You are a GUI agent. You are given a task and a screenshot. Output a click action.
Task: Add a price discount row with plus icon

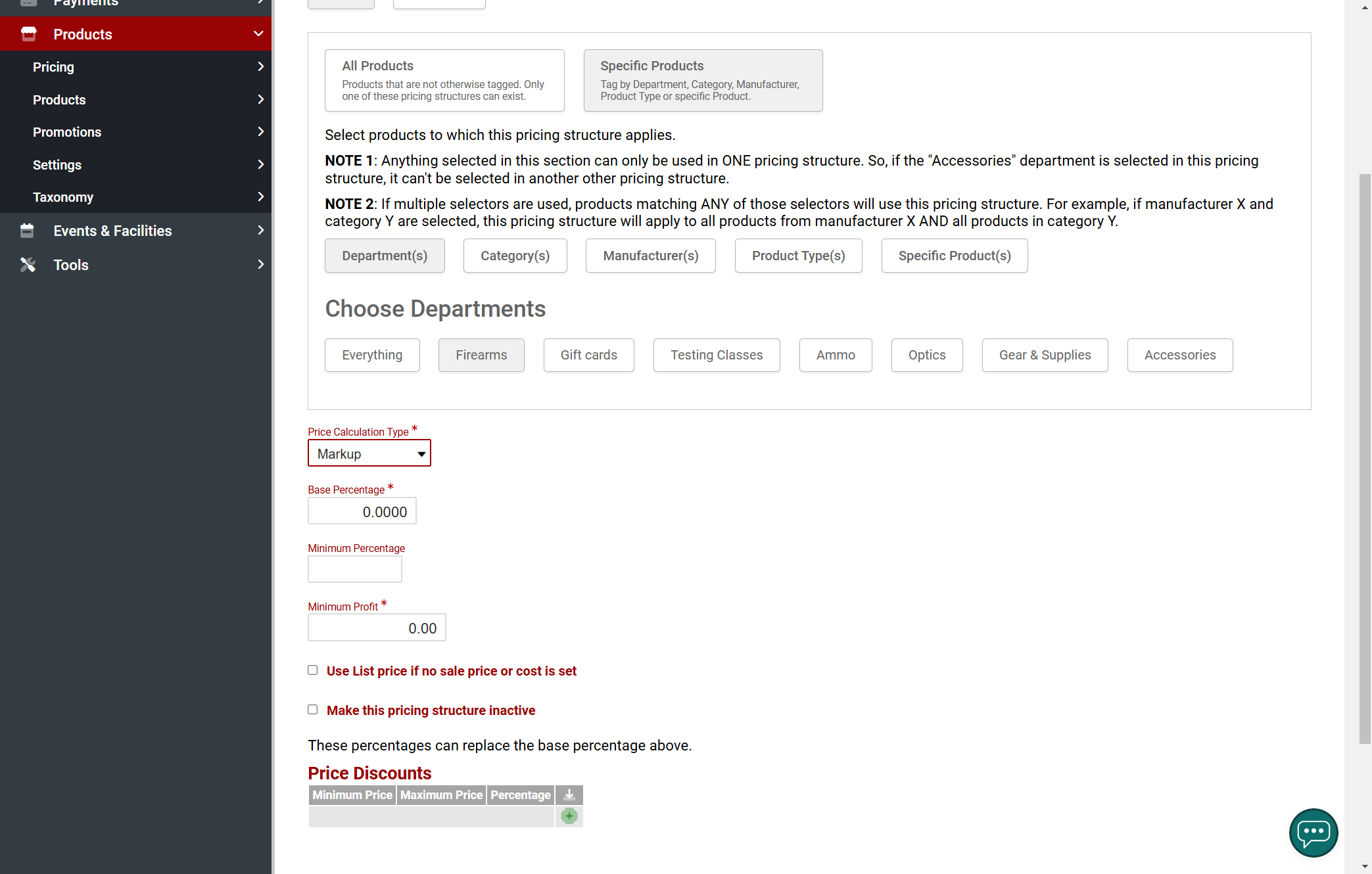(x=569, y=816)
